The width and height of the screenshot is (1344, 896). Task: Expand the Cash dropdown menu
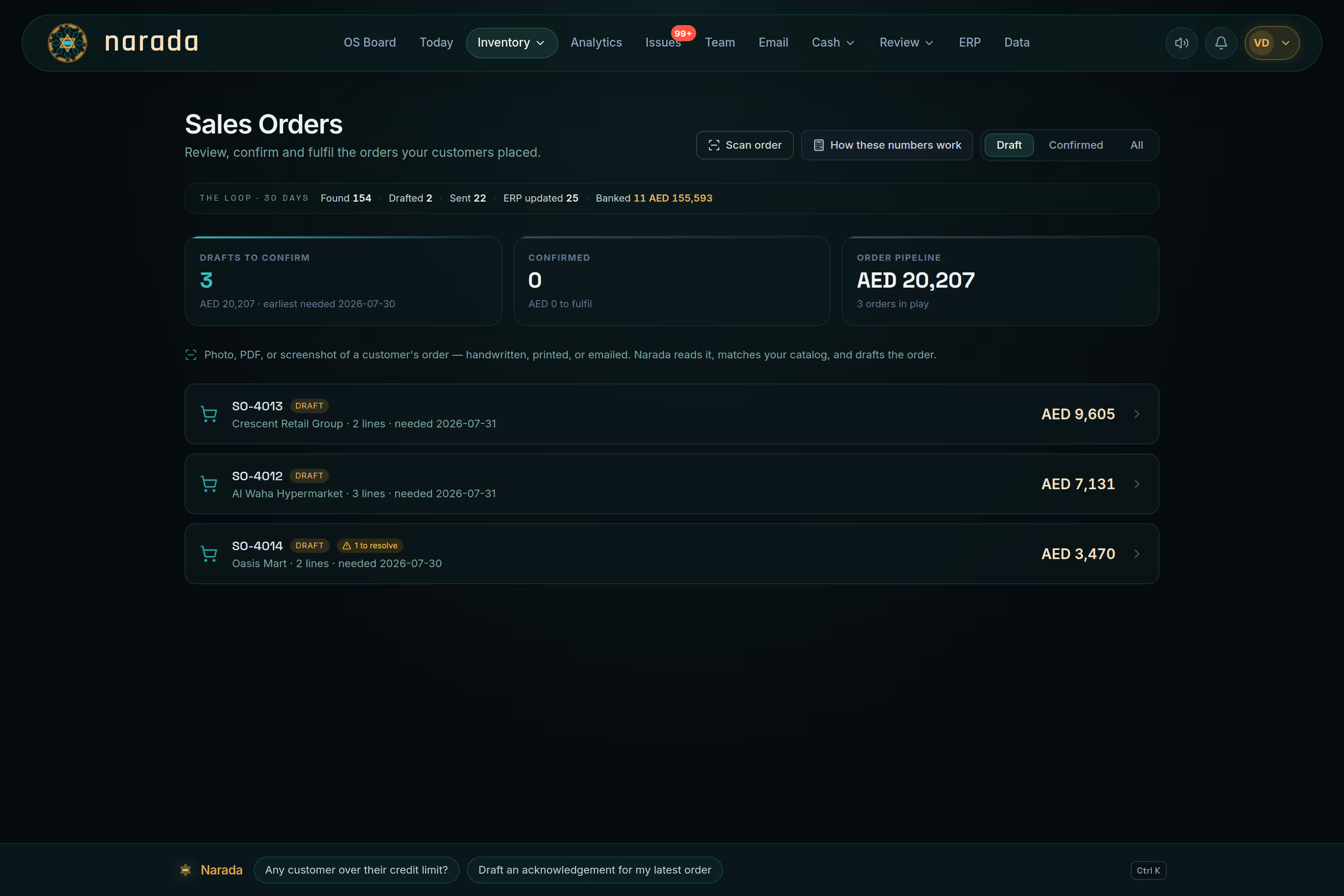pos(833,43)
